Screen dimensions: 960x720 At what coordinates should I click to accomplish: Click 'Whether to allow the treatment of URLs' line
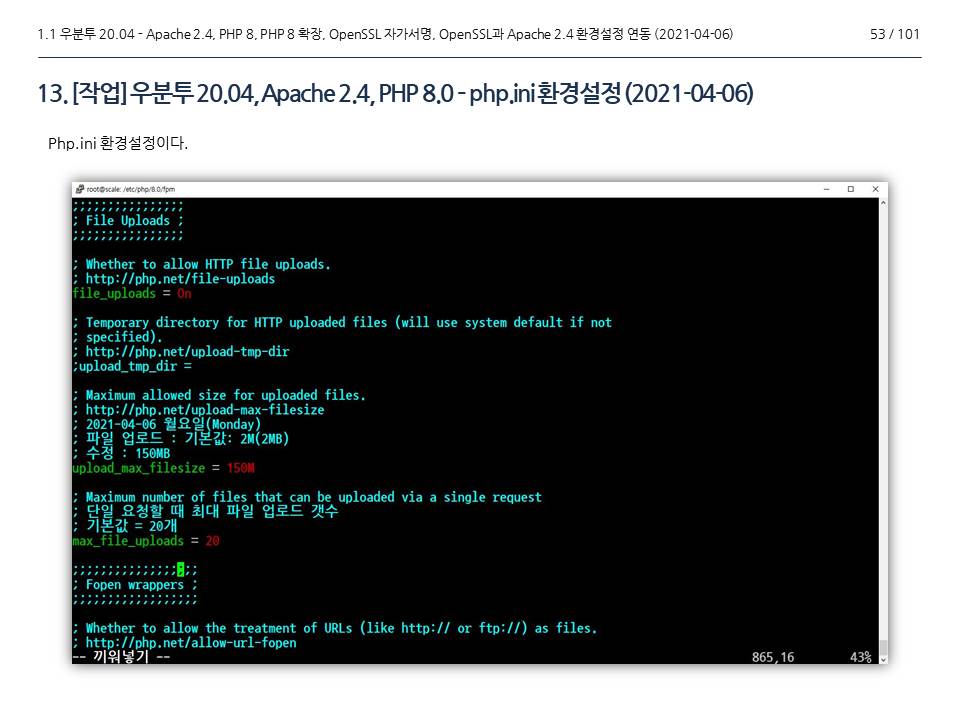pyautogui.click(x=335, y=628)
